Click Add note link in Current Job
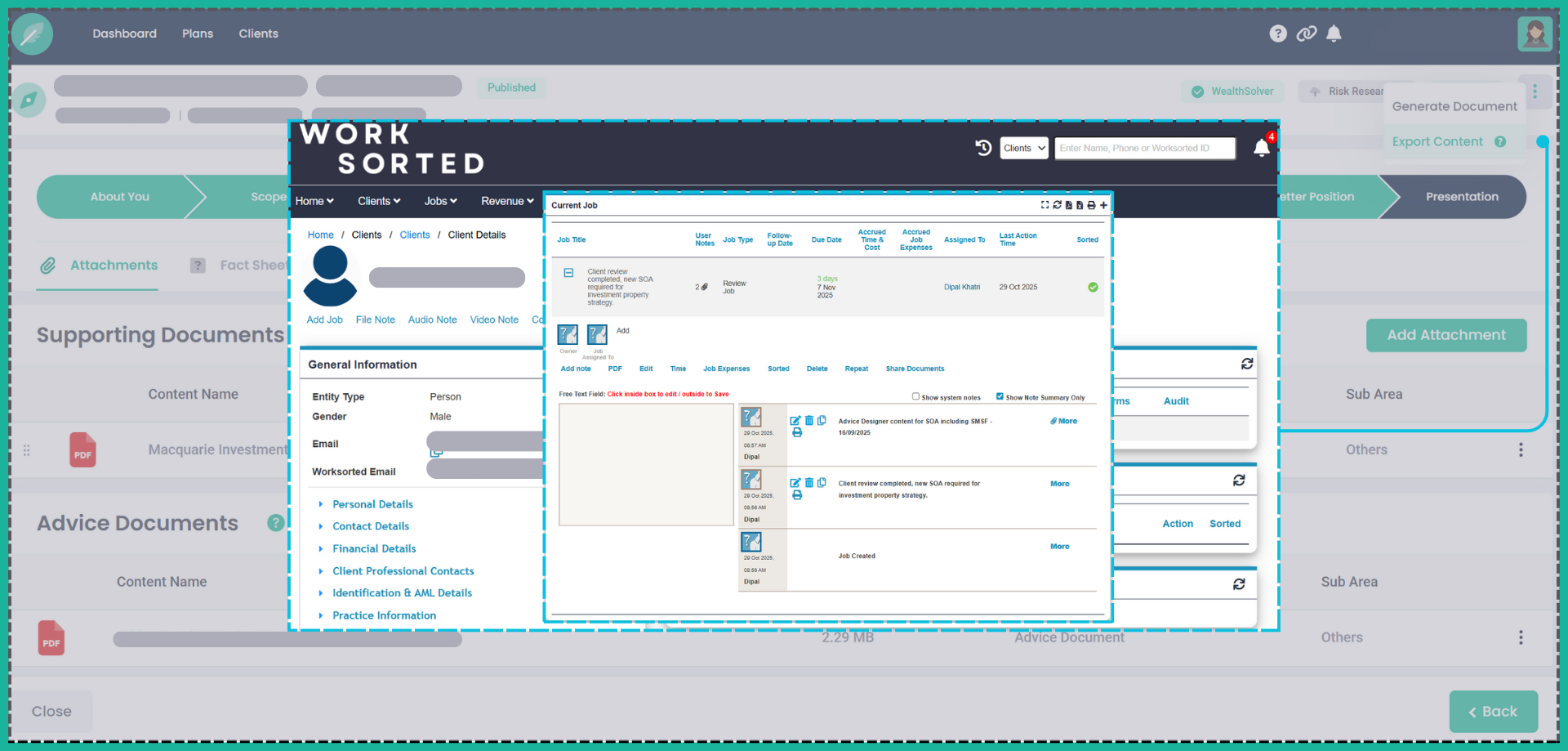The image size is (1568, 751). (x=576, y=369)
